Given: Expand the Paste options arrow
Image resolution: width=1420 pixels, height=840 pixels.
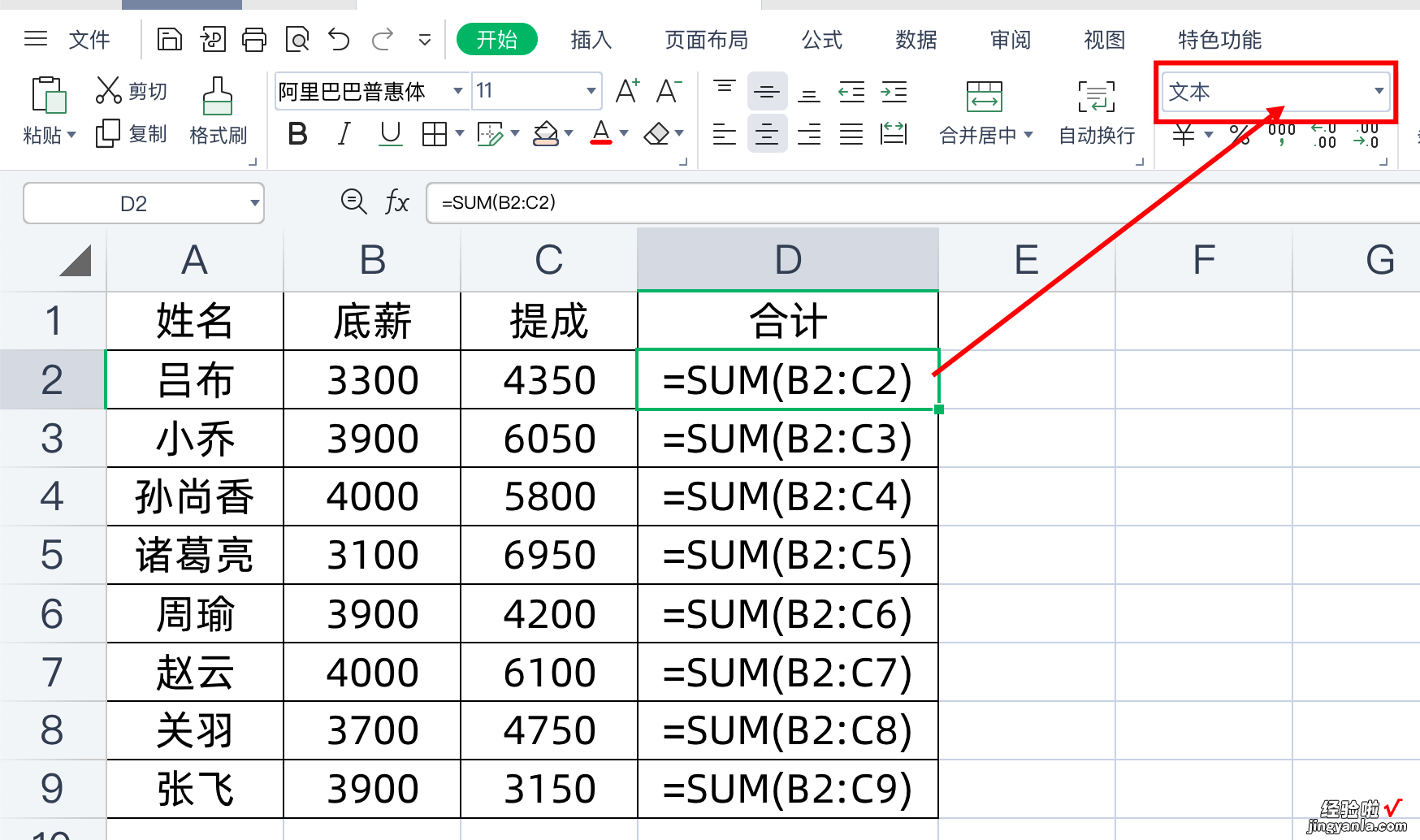Looking at the screenshot, I should (x=71, y=135).
